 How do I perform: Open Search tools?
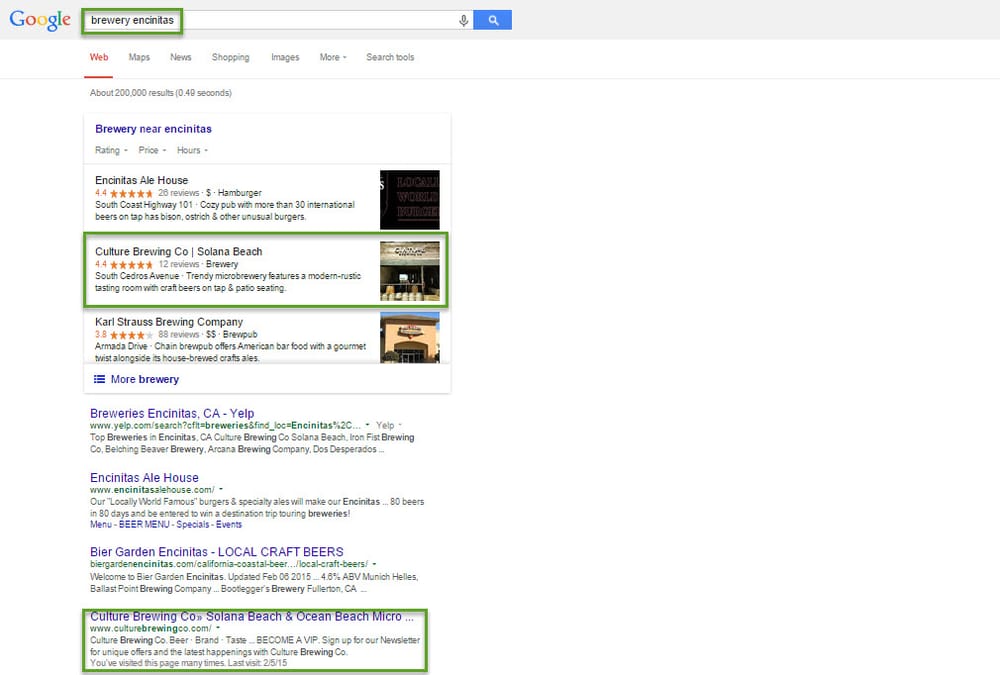[390, 57]
